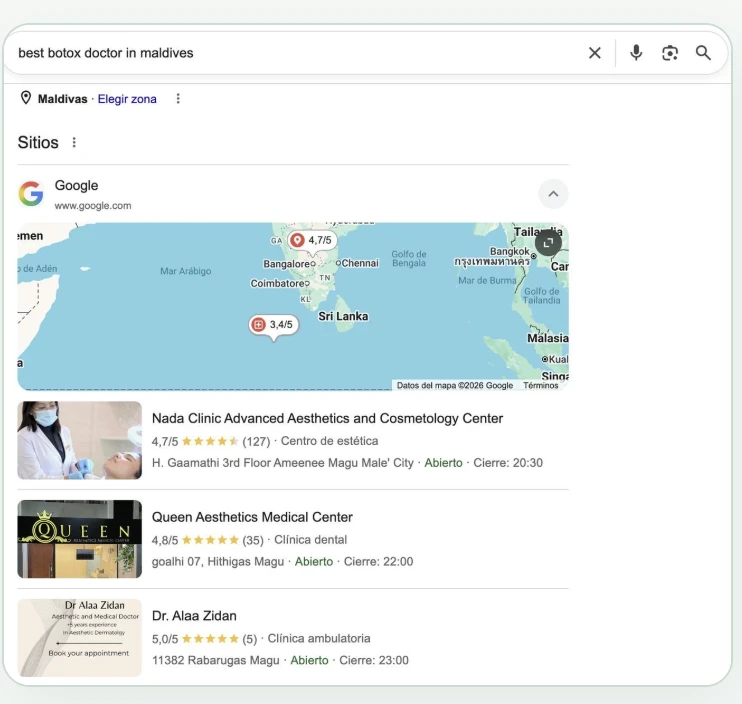Click the address 'goalhi 07, Hithigas Magu'
Image resolution: width=742 pixels, height=704 pixels.
point(218,562)
